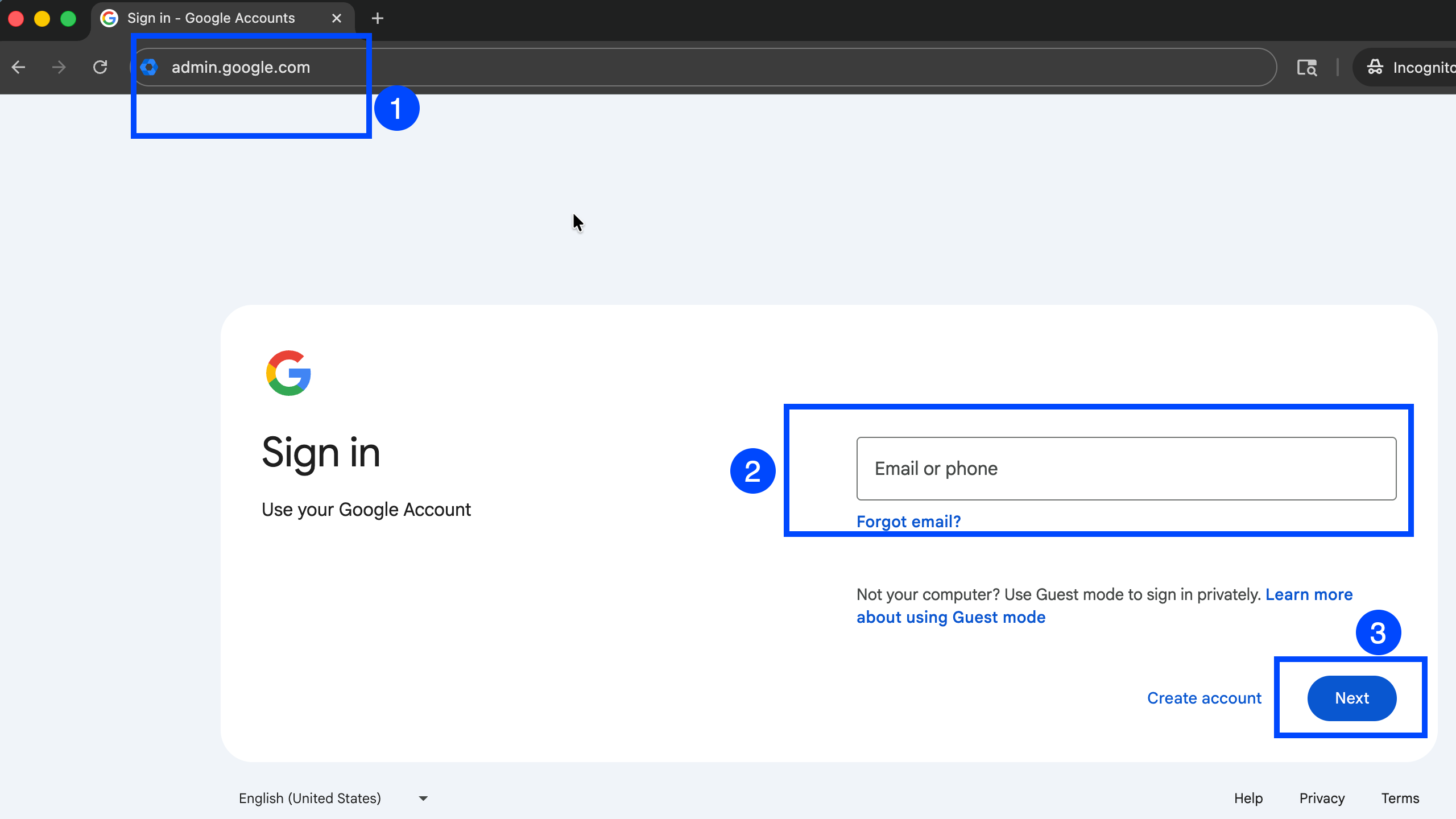Focus the Email or phone field

[x=1126, y=469]
